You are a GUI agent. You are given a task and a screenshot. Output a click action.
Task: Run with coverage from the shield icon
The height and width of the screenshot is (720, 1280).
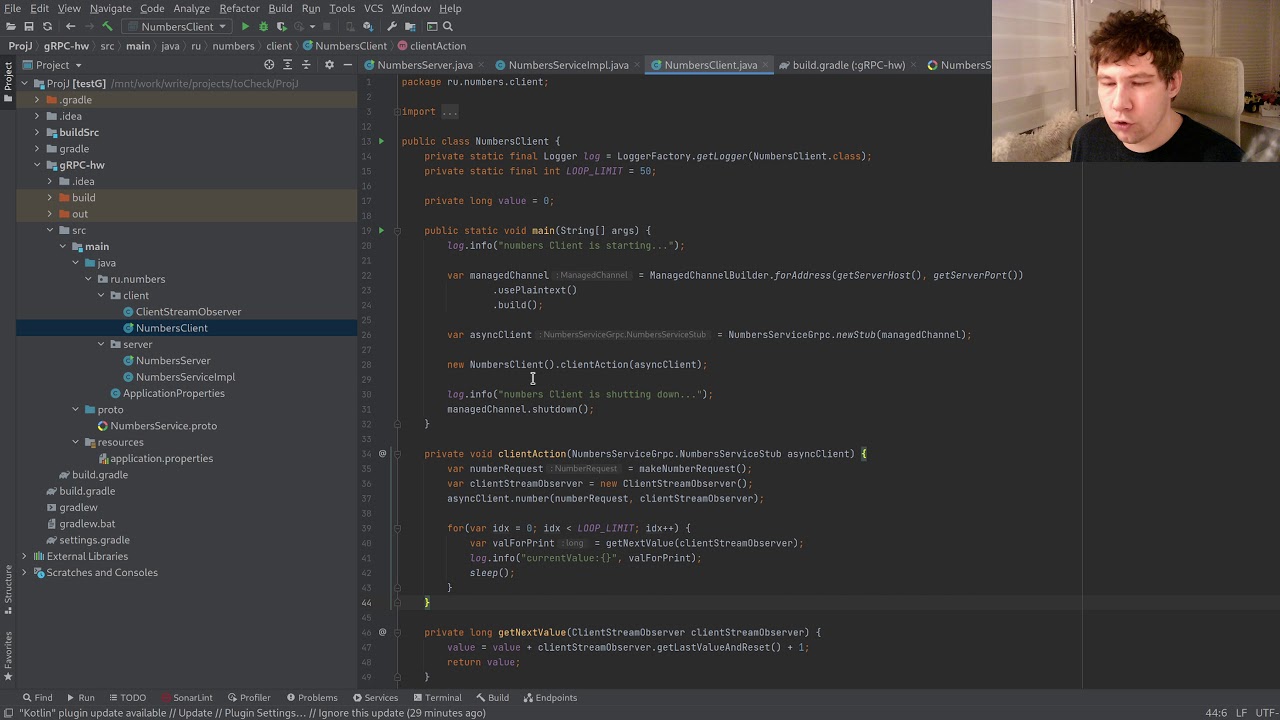point(281,26)
